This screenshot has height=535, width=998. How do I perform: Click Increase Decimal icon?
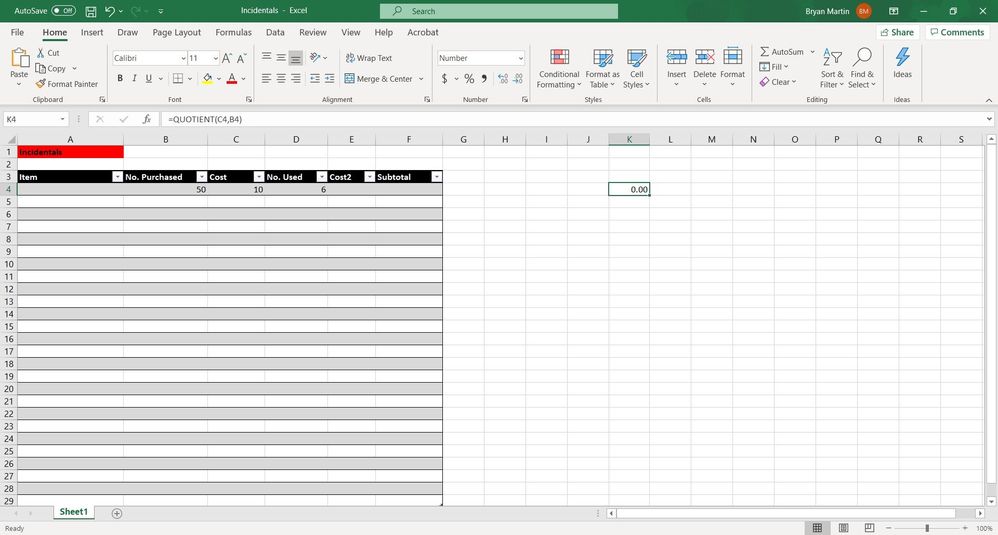coord(503,78)
